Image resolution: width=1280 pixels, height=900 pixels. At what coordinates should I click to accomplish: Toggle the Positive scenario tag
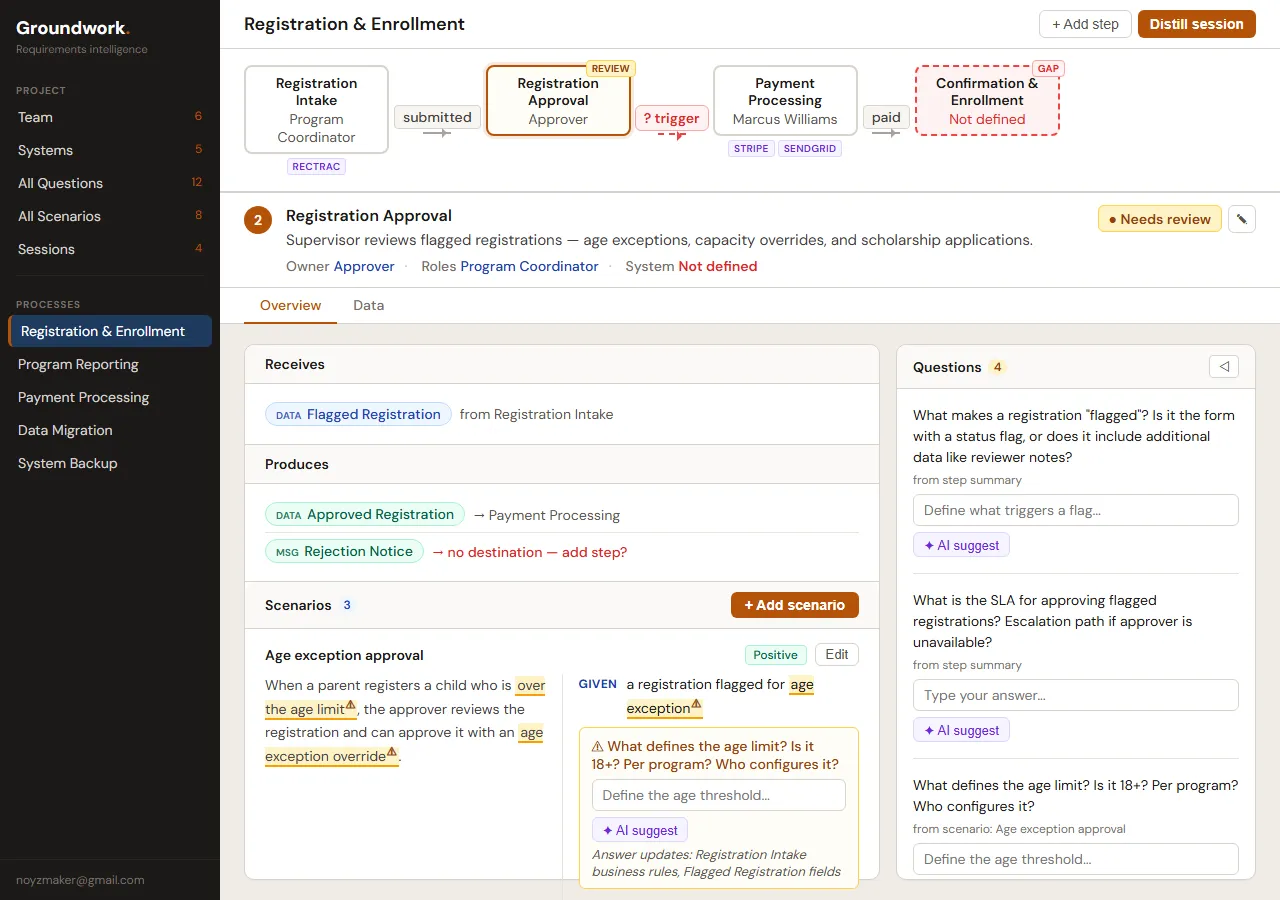pyautogui.click(x=775, y=655)
